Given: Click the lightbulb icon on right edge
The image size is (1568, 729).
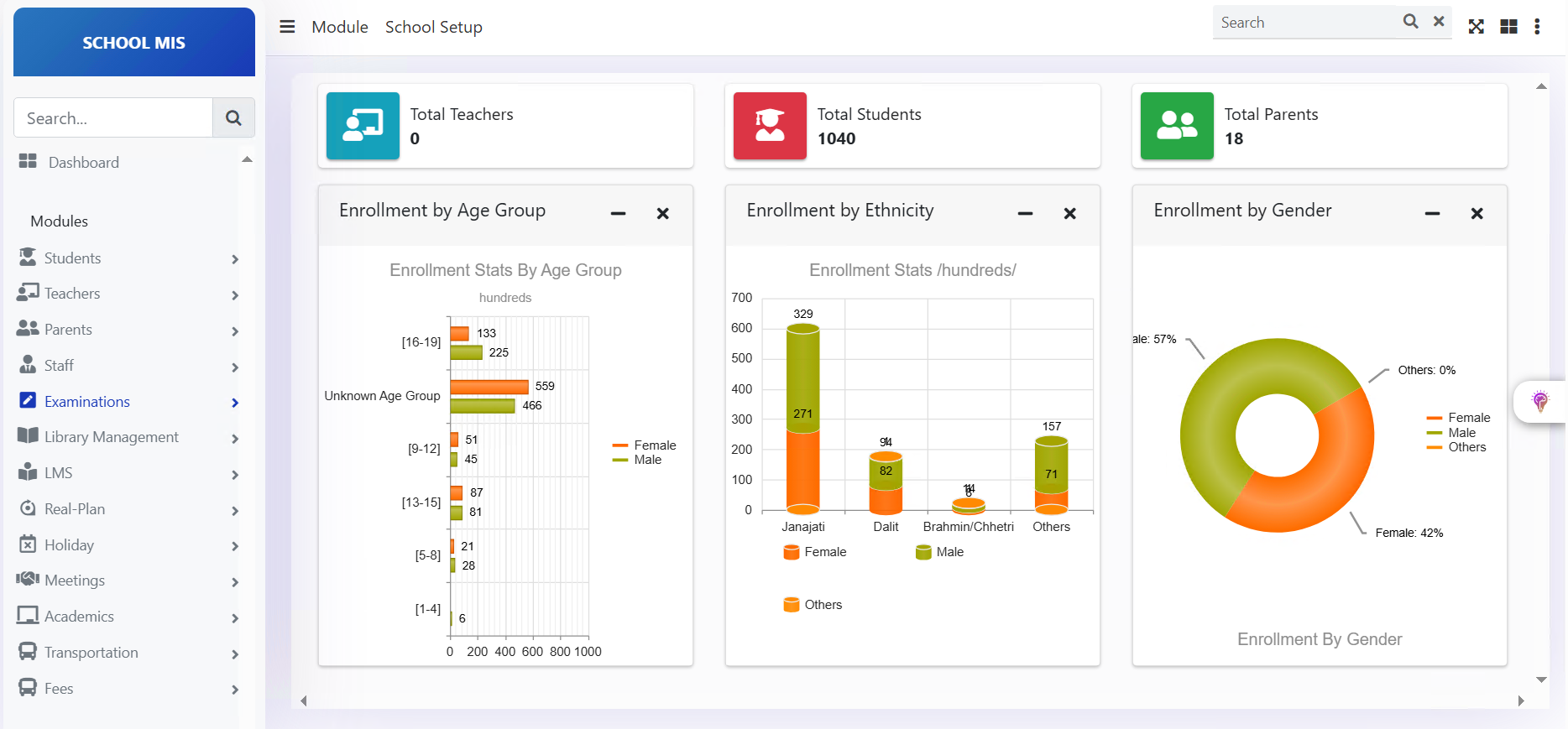Looking at the screenshot, I should pos(1539,401).
